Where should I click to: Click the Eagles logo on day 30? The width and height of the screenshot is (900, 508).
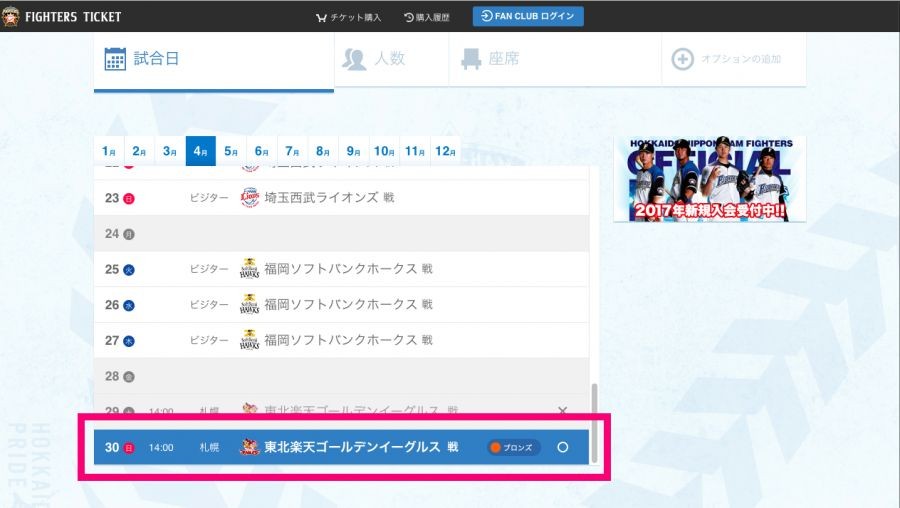pos(250,447)
